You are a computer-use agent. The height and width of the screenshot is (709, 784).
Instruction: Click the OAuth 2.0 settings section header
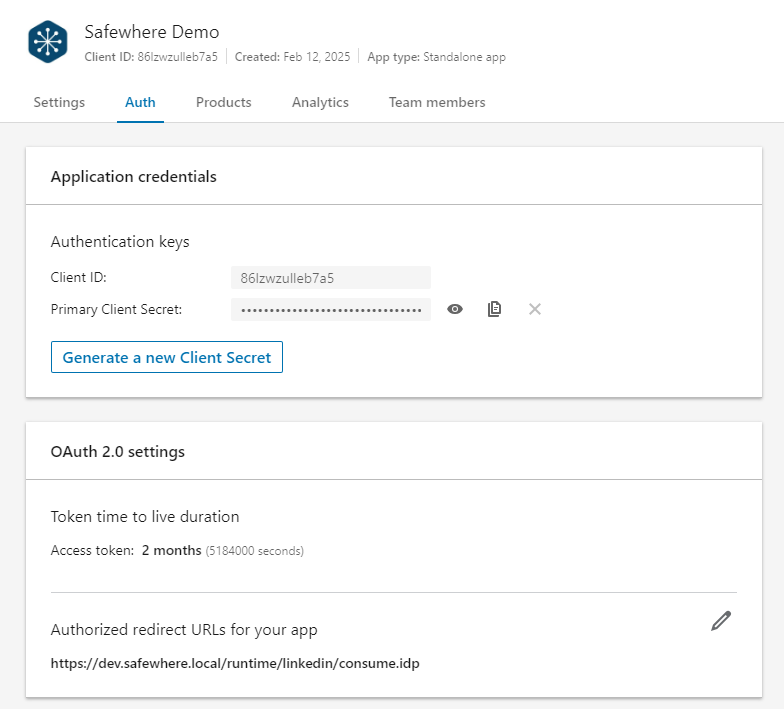coord(117,451)
